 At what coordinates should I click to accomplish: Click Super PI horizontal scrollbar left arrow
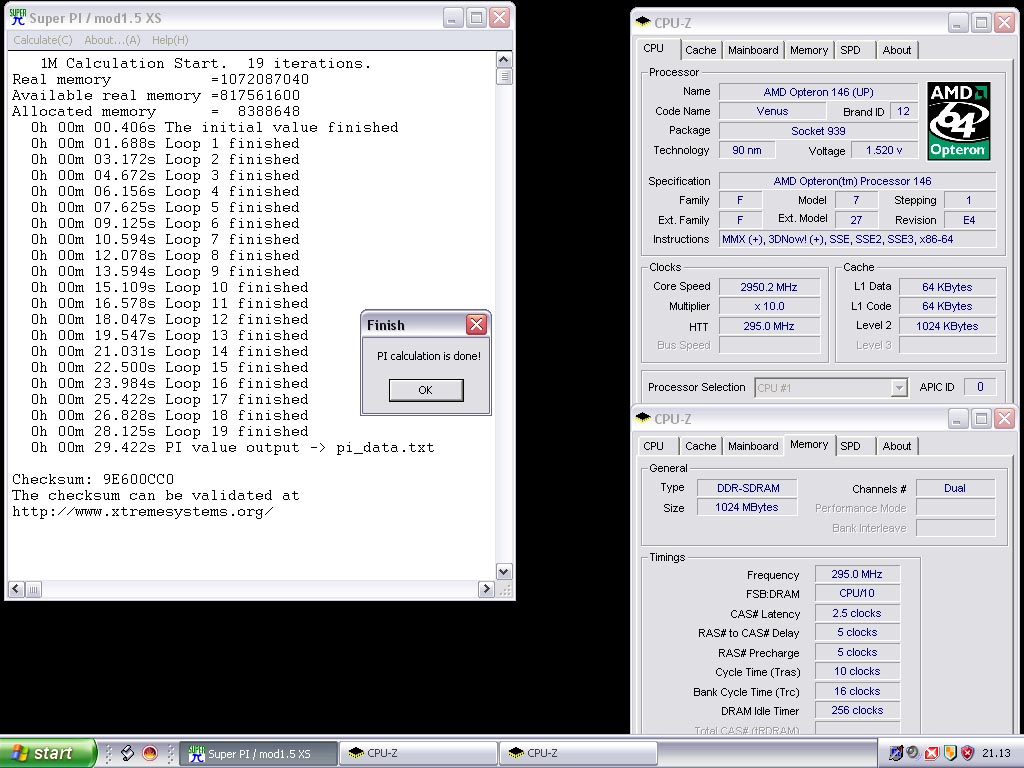point(16,589)
